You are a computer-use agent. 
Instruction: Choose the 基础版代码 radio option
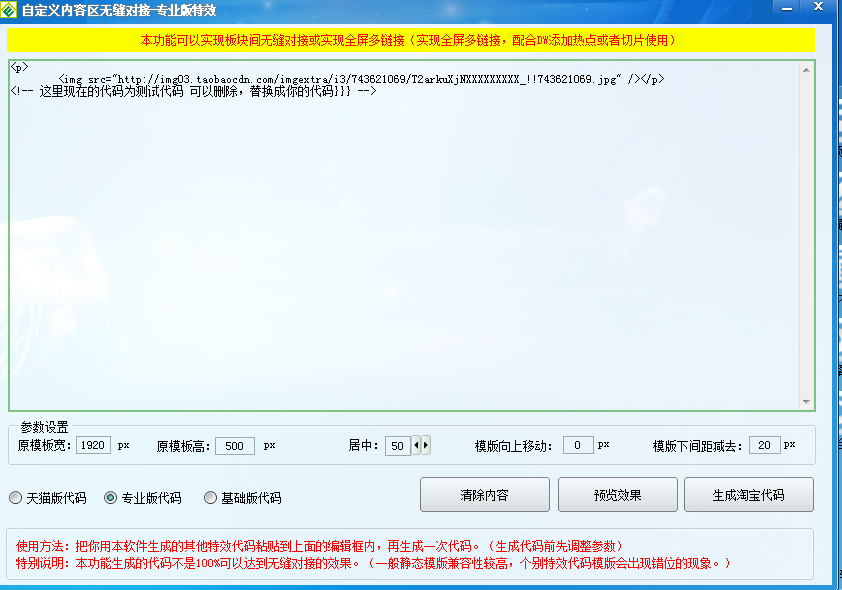210,497
